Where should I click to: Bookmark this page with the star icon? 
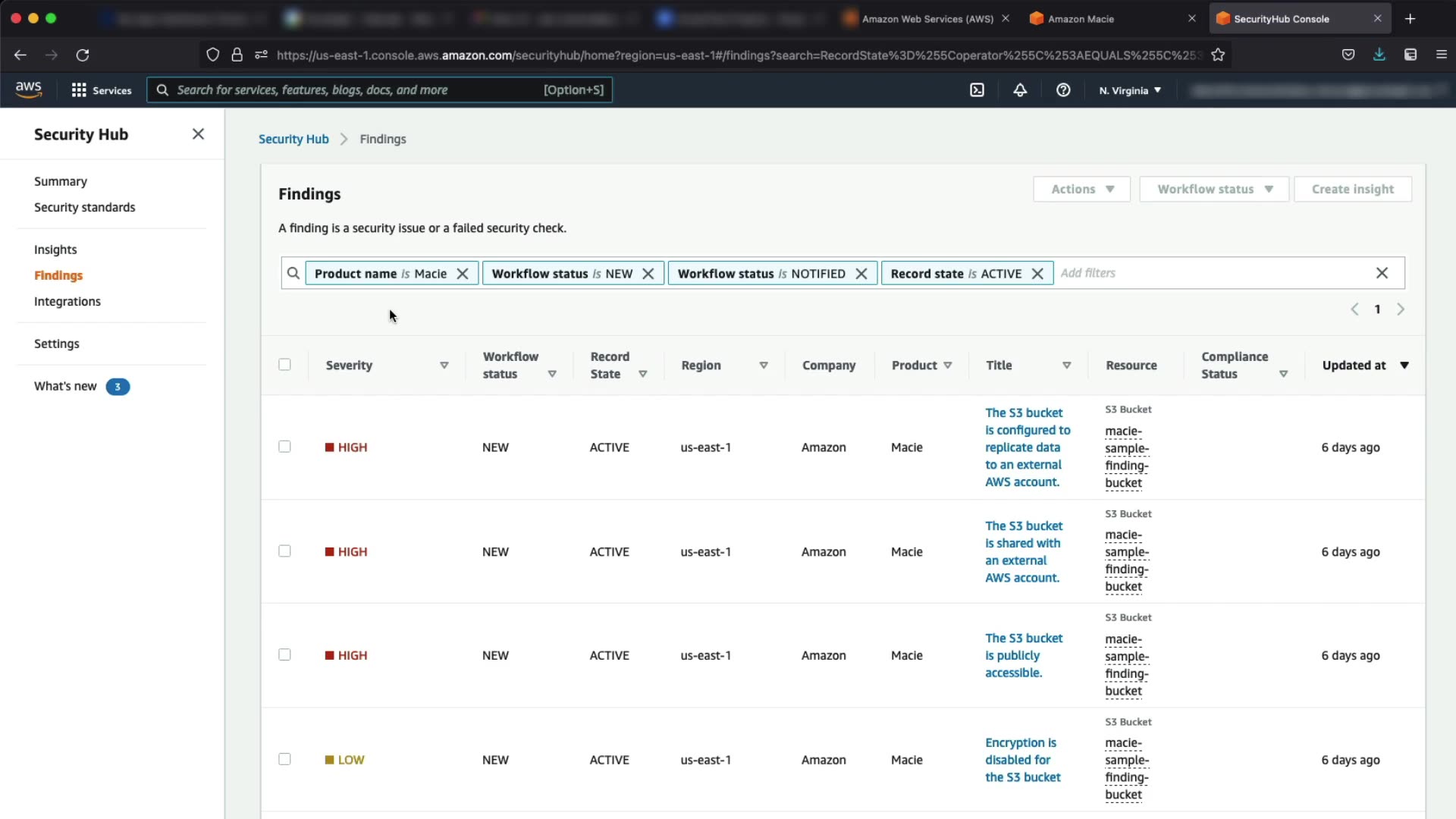click(x=1218, y=55)
